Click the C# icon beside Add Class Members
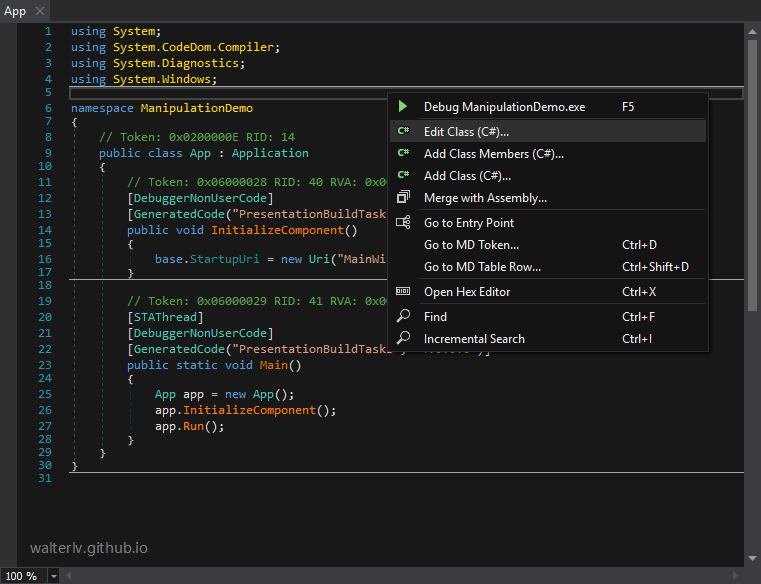 tap(403, 153)
